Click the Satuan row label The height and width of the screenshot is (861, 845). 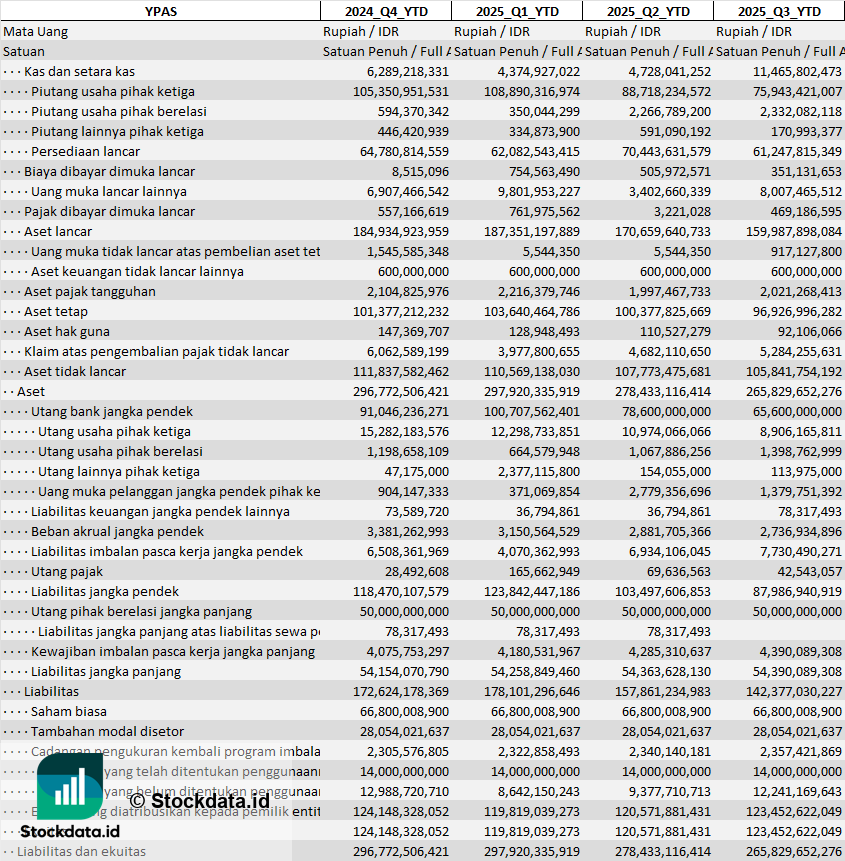point(24,52)
